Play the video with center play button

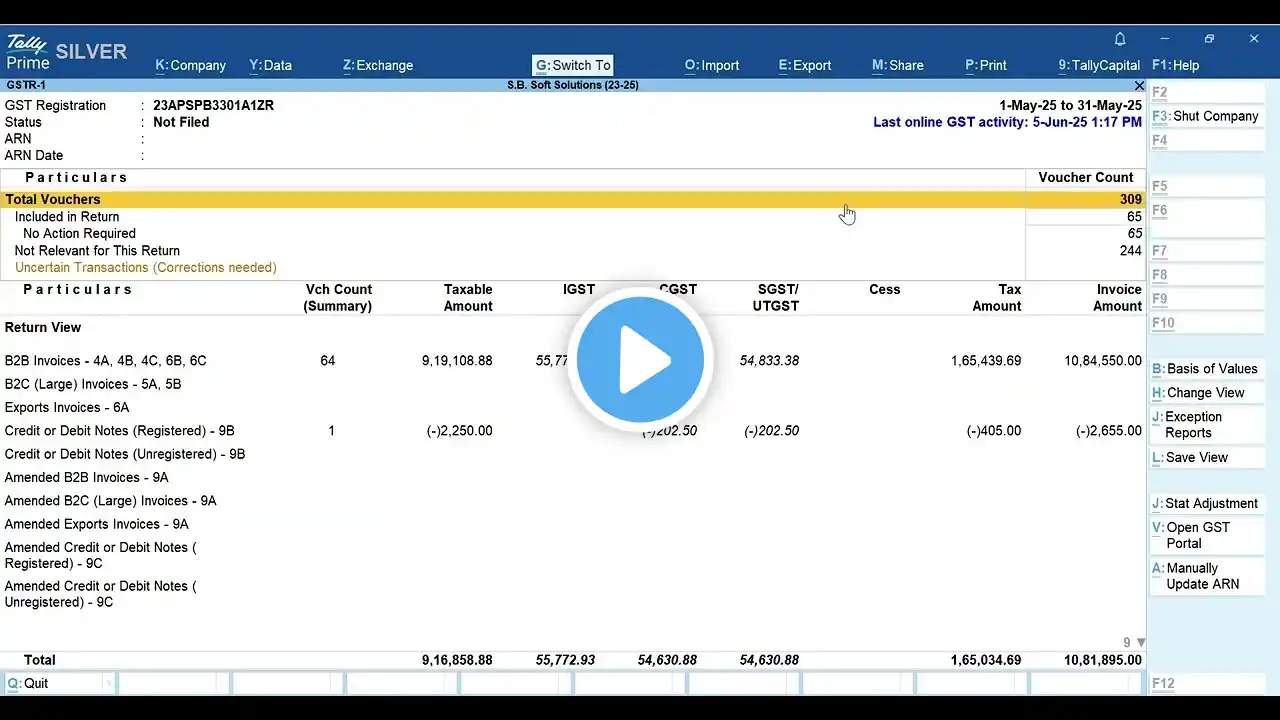point(640,360)
